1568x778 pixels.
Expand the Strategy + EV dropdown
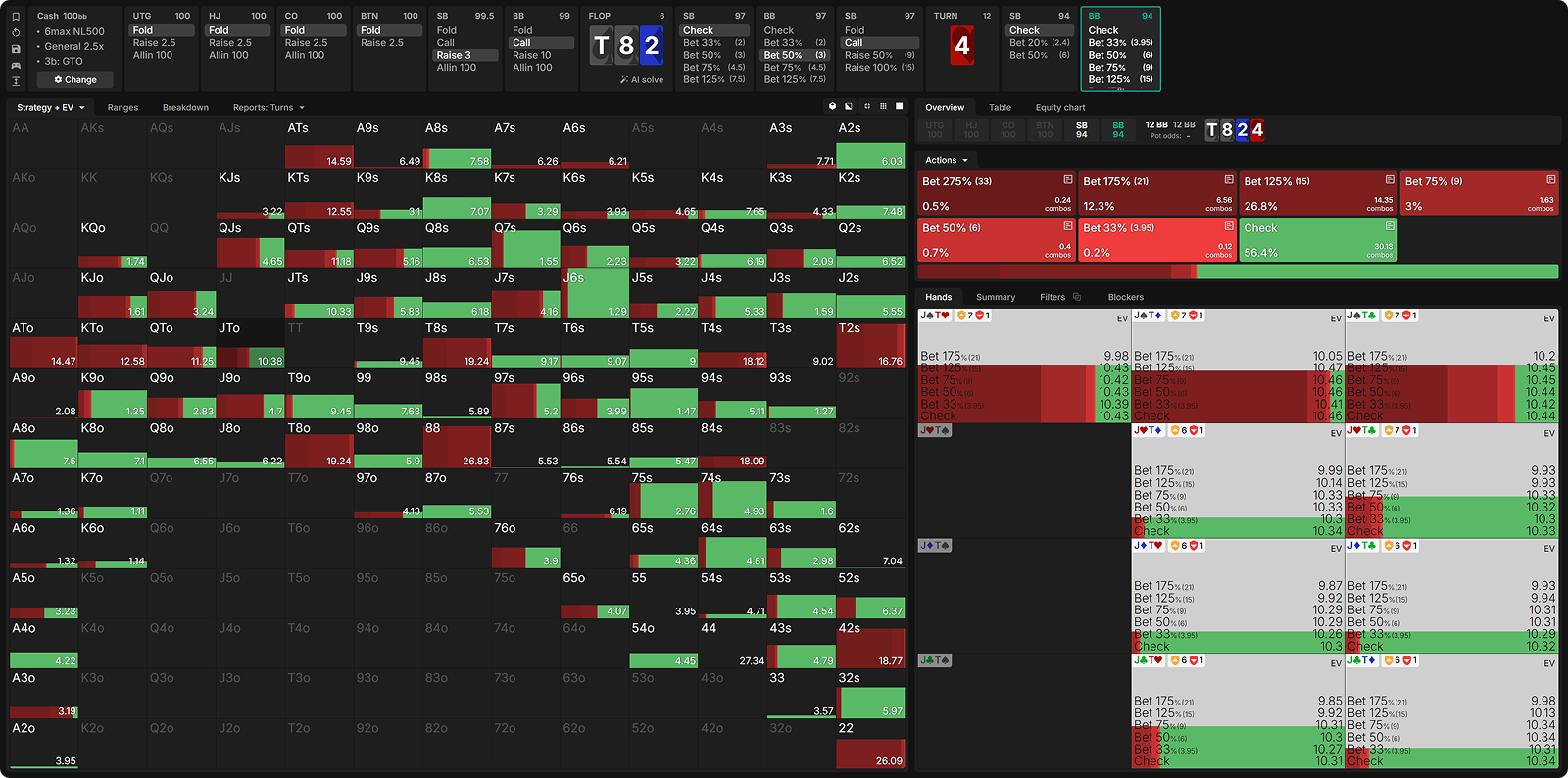(x=51, y=108)
